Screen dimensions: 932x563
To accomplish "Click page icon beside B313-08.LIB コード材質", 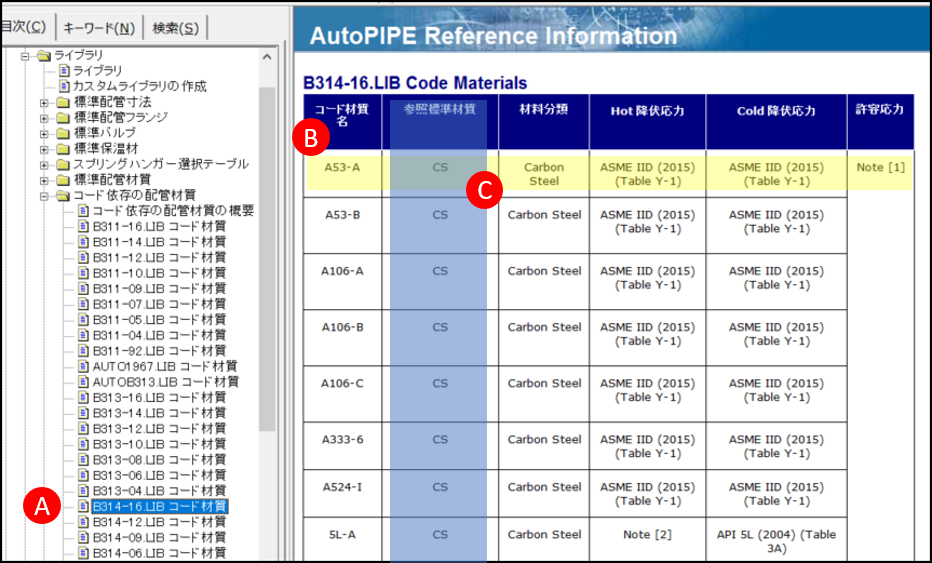I will pyautogui.click(x=83, y=460).
